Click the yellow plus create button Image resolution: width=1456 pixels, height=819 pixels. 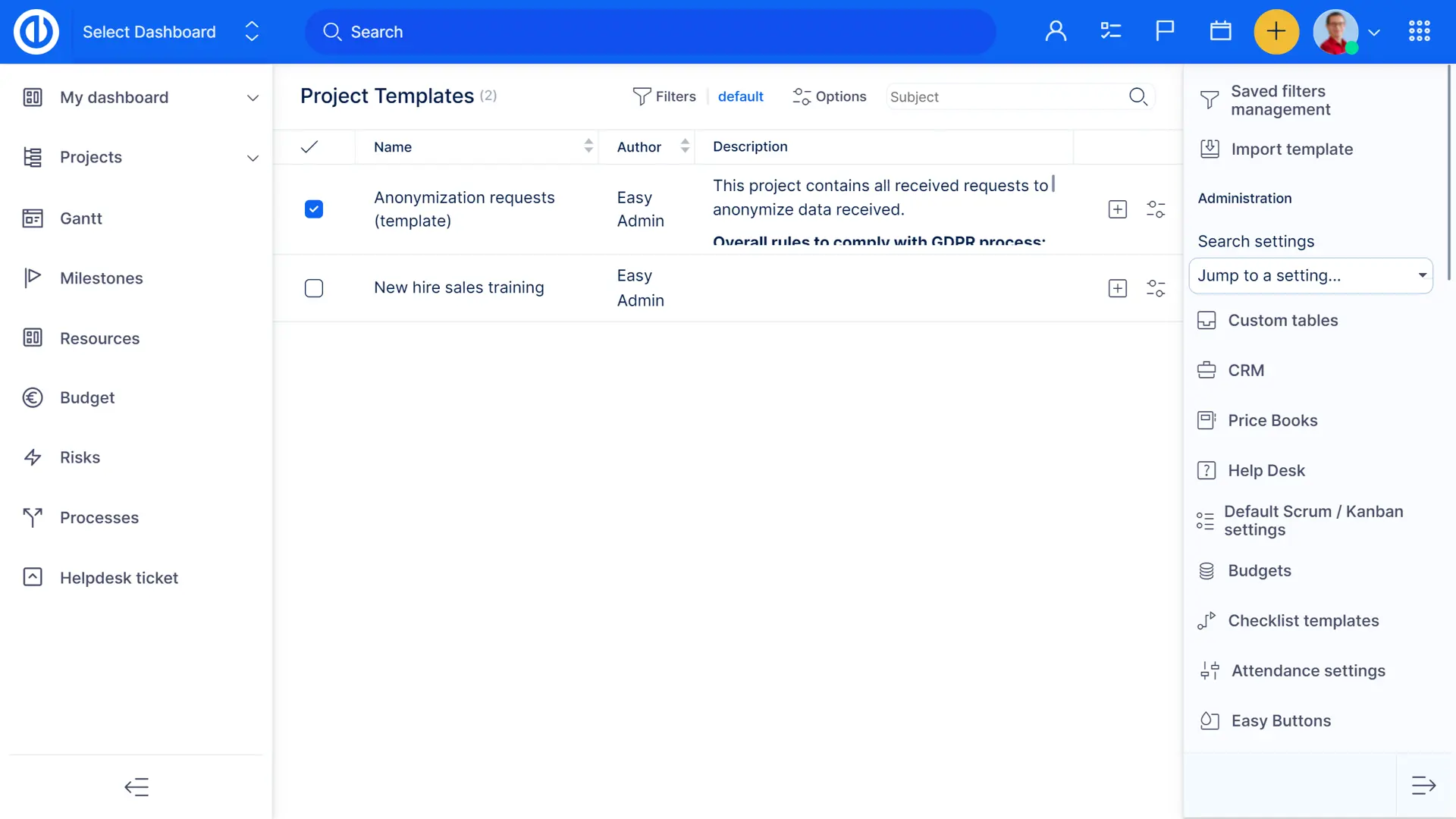(x=1276, y=32)
